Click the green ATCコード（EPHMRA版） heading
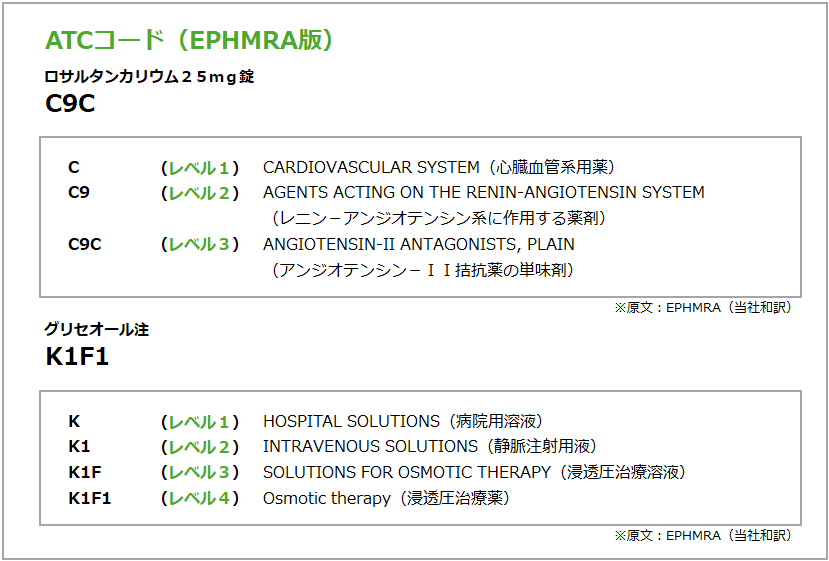Viewport: 829px width, 561px height. (x=189, y=40)
